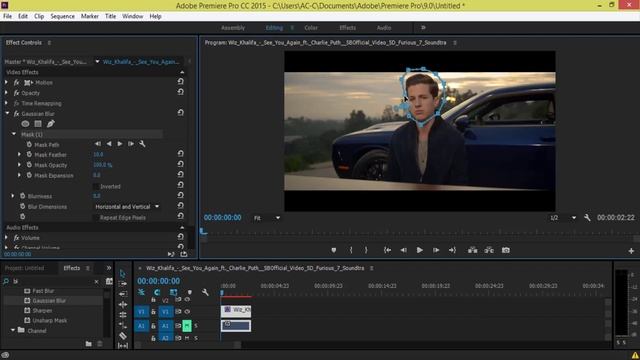Open mask tracking options wrench
640x360 pixels.
click(x=142, y=144)
